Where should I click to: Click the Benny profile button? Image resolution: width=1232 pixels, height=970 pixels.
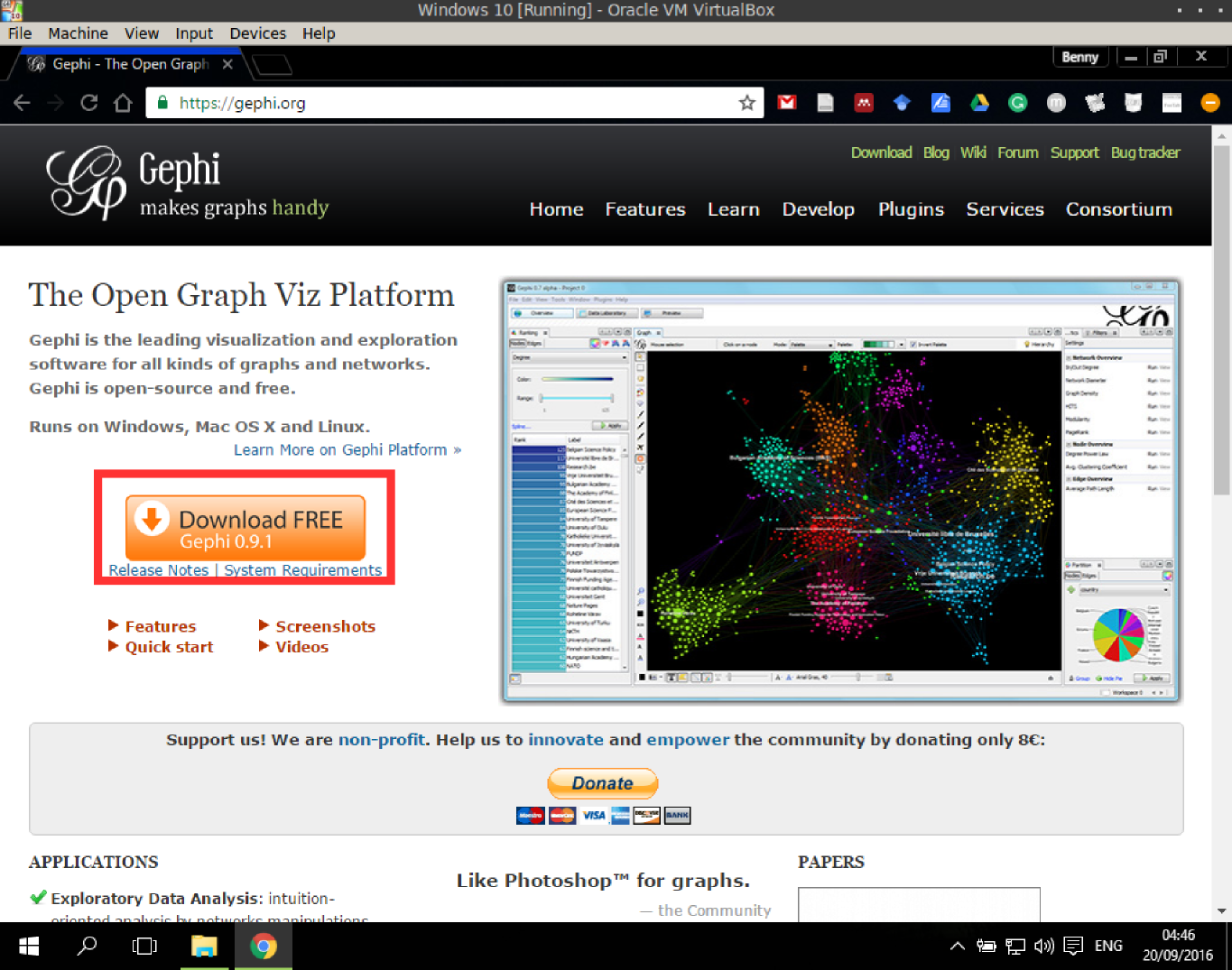tap(1079, 56)
